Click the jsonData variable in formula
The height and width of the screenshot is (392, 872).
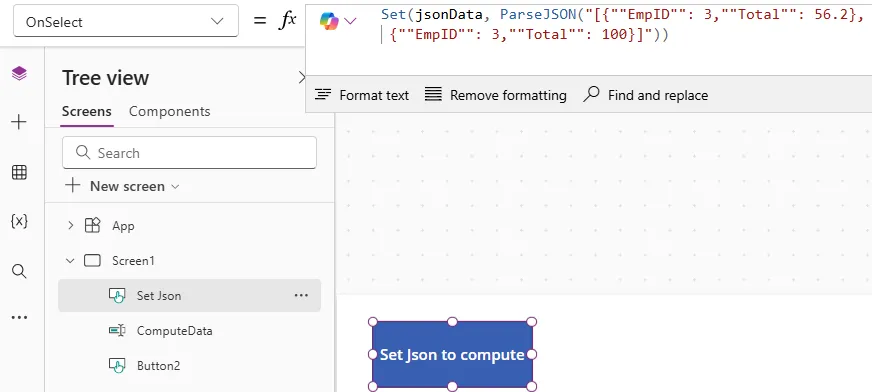coord(449,14)
